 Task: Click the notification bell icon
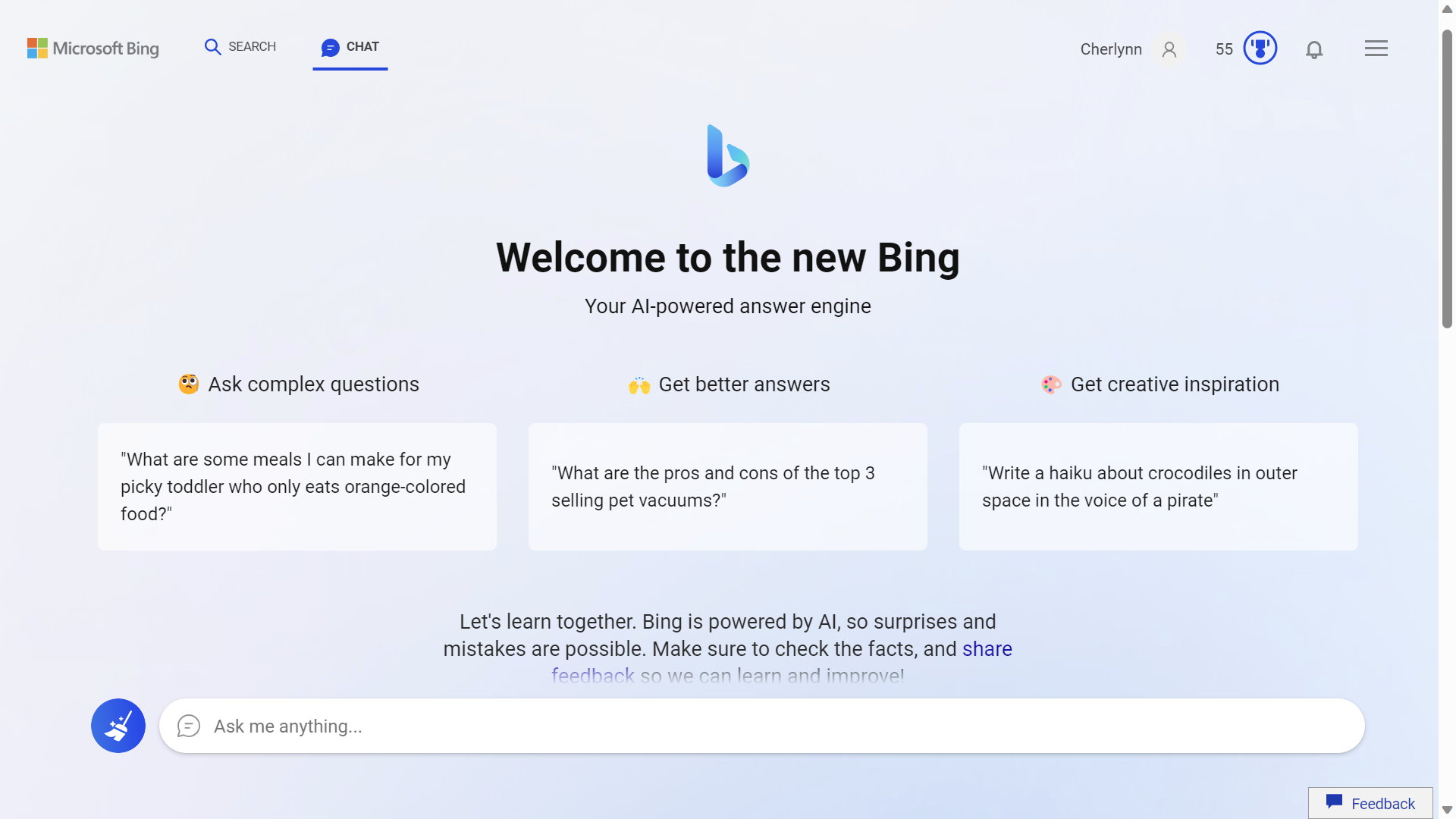[1315, 47]
